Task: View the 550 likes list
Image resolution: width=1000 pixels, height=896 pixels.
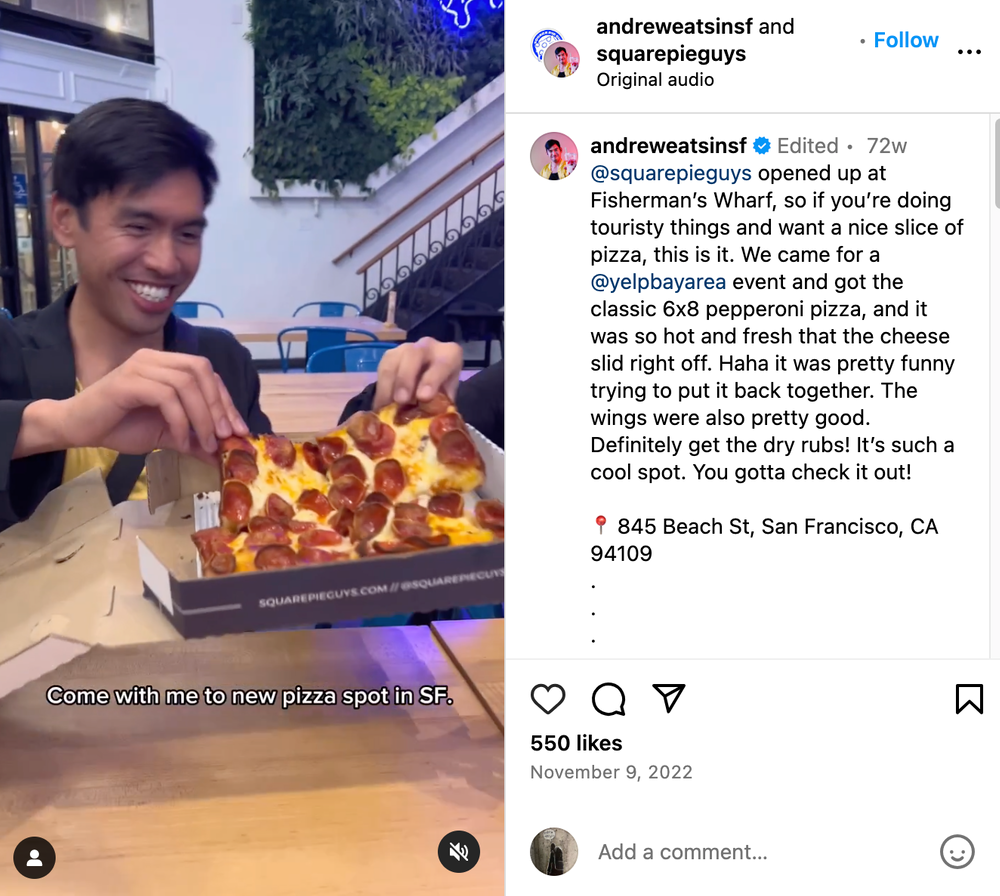Action: point(576,743)
